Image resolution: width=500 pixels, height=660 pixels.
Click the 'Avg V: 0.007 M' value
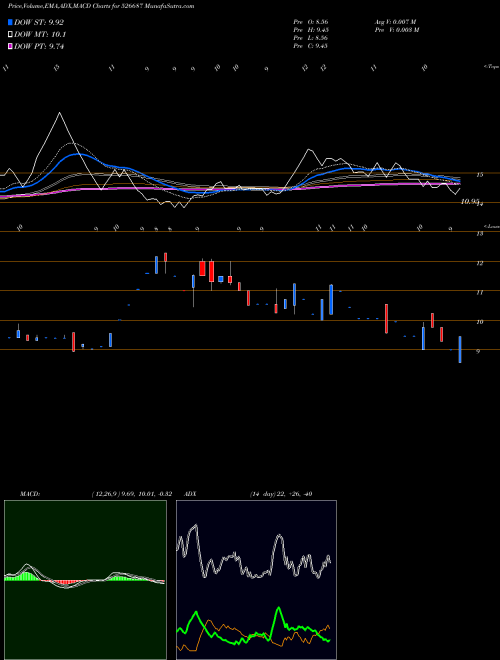(395, 21)
